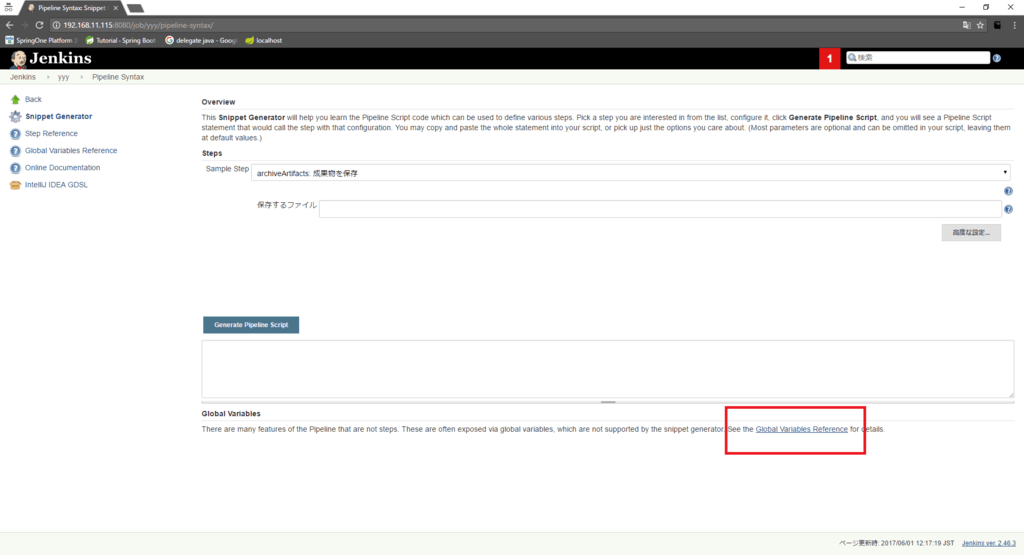Click the Generate Pipeline Script button
Screen dimensions: 1024x555
251,325
